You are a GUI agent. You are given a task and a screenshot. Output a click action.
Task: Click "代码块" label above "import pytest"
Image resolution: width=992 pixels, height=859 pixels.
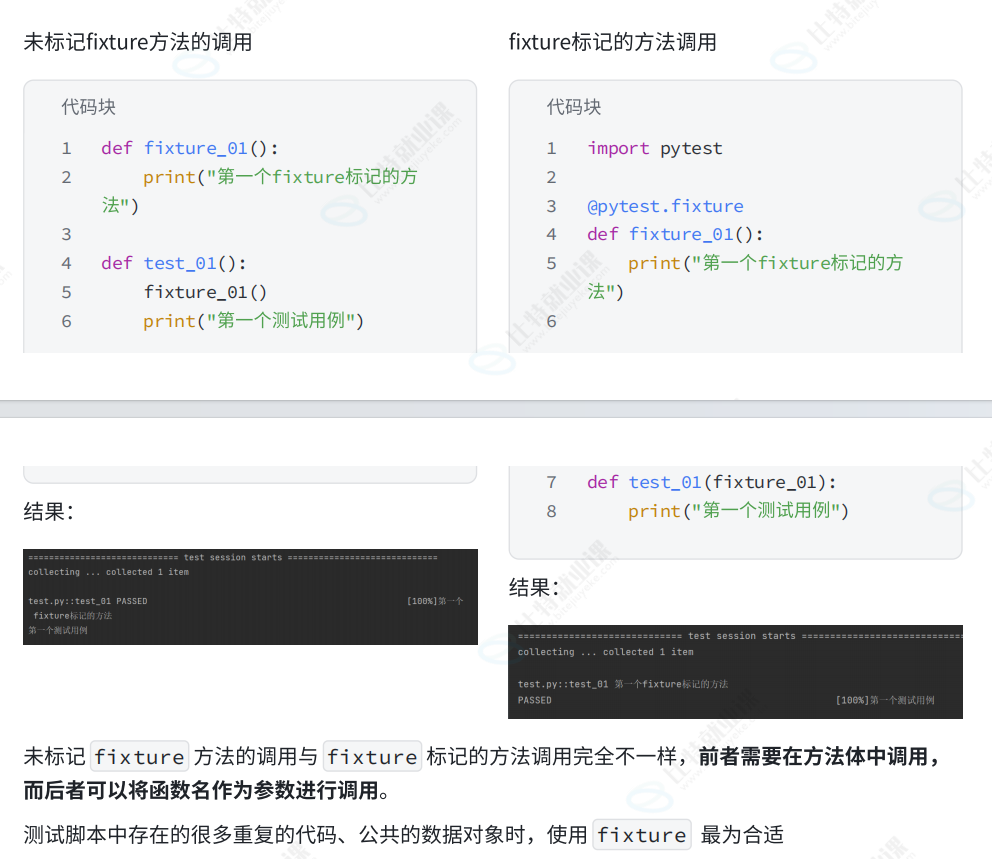coord(573,107)
